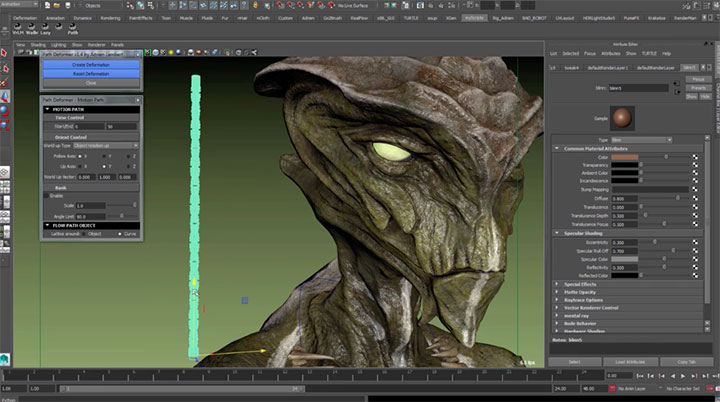Click the material Color swatch

(624, 157)
